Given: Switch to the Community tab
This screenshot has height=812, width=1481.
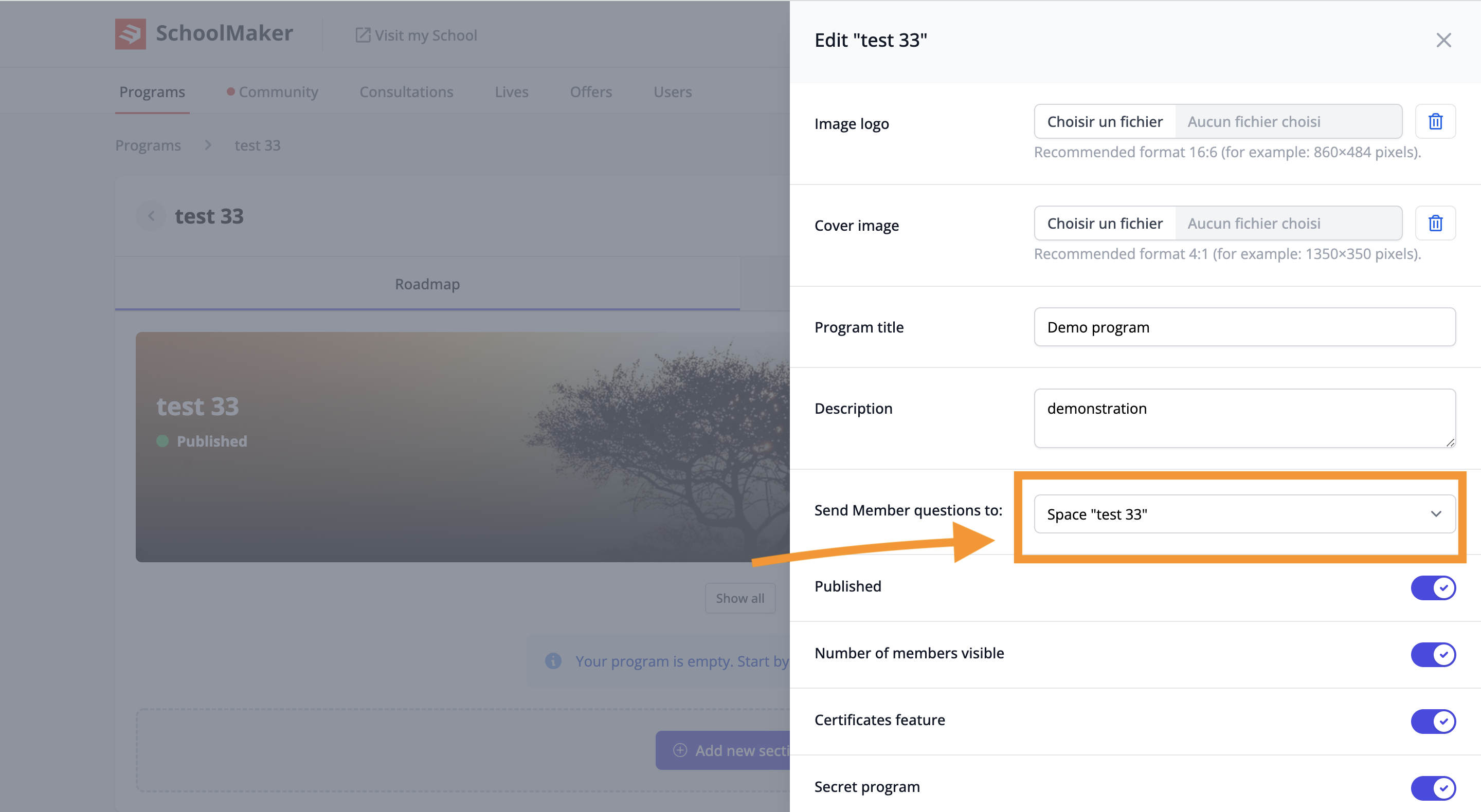Looking at the screenshot, I should coord(273,92).
